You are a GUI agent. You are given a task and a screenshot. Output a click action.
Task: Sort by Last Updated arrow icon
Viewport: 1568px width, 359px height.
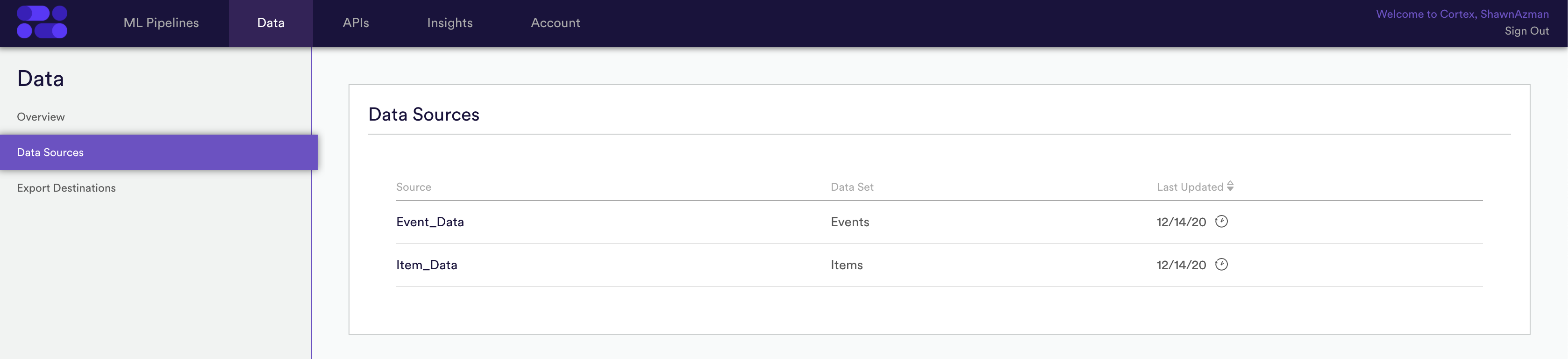[1230, 186]
